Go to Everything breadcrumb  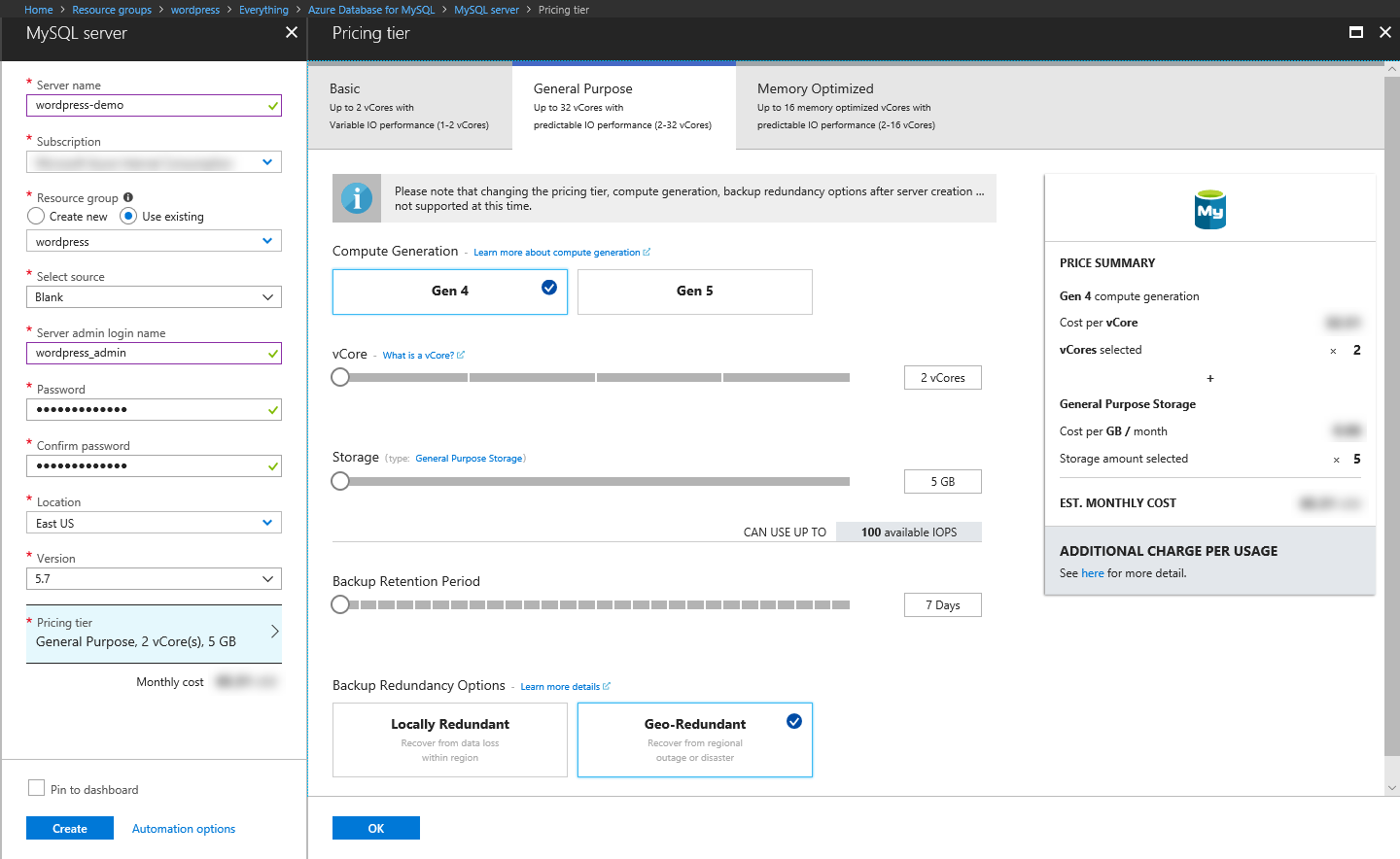tap(263, 10)
